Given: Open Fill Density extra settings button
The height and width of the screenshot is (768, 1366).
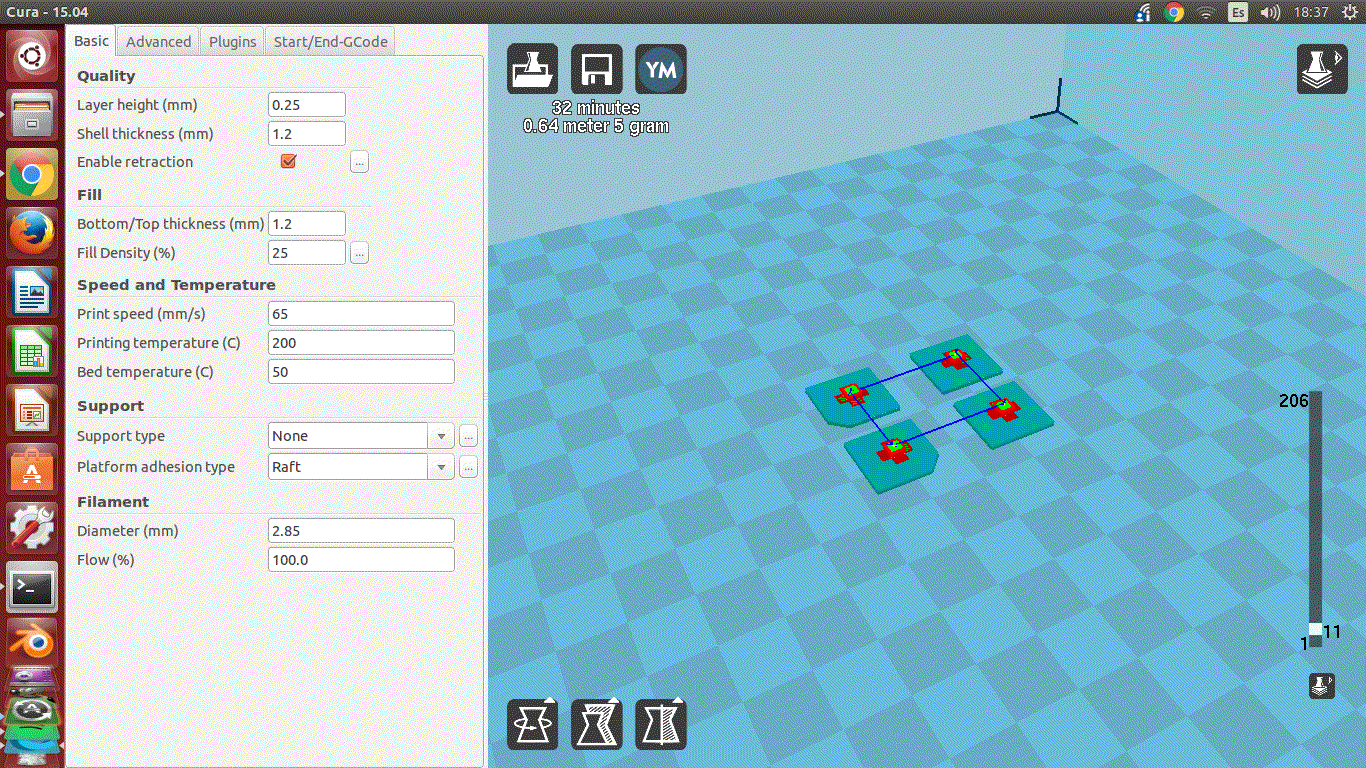Looking at the screenshot, I should 360,253.
